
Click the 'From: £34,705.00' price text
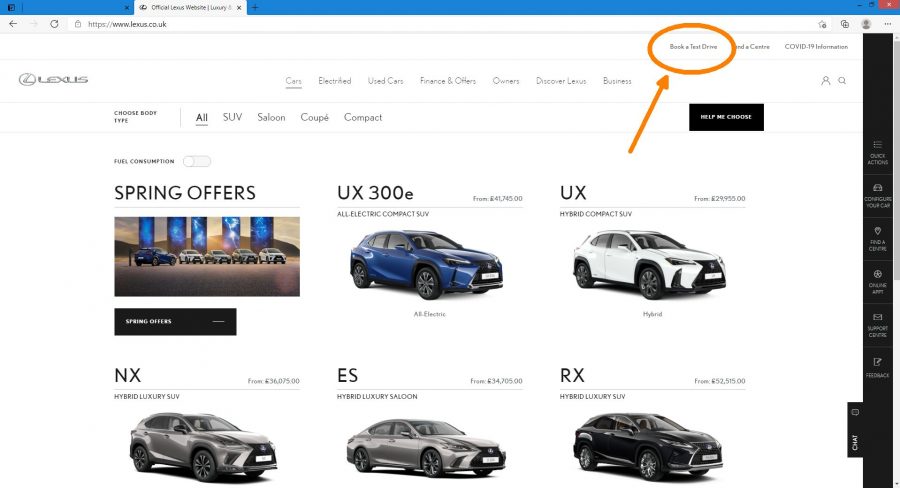click(496, 381)
